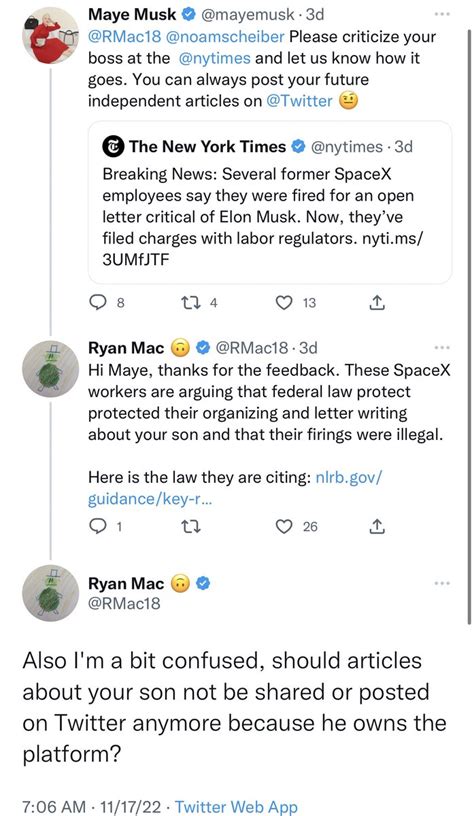This screenshot has width=474, height=816.
Task: Open the quoted New York Times tweet
Action: coord(270,202)
